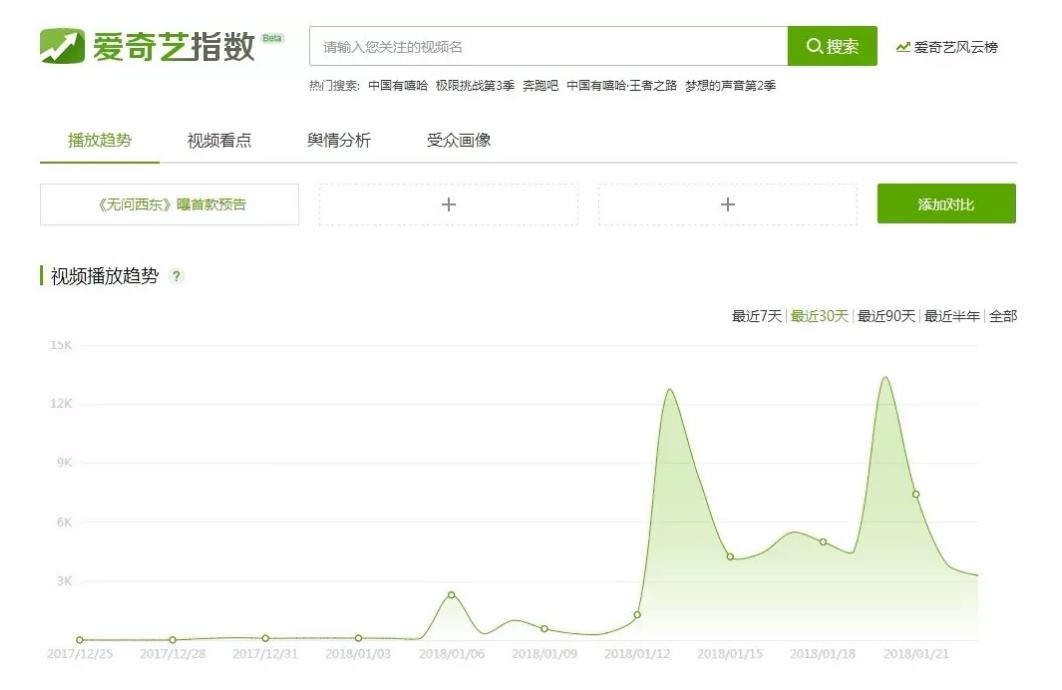
Task: Click the question mark help icon
Action: (x=177, y=276)
